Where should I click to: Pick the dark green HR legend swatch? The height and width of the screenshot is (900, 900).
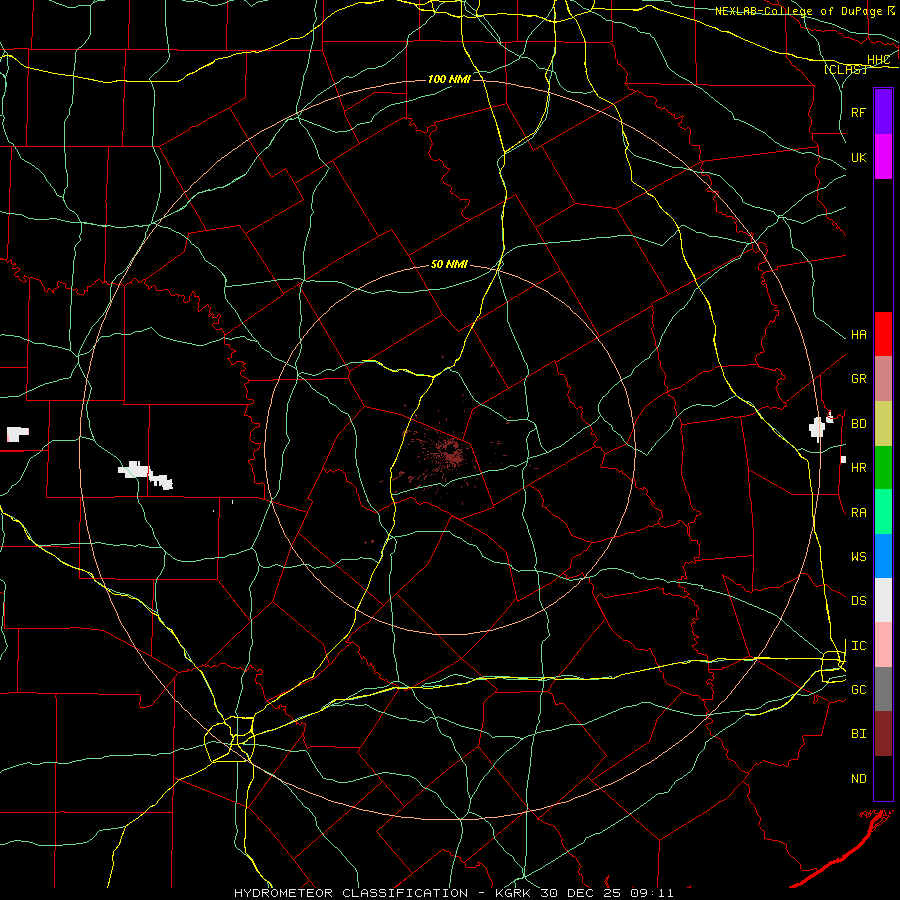pos(883,468)
